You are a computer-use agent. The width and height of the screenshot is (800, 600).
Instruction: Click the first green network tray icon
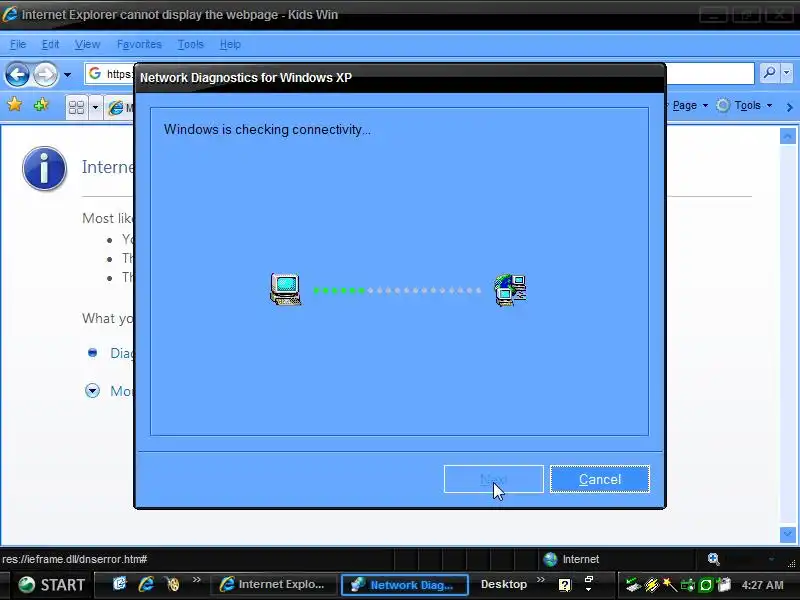tap(633, 585)
